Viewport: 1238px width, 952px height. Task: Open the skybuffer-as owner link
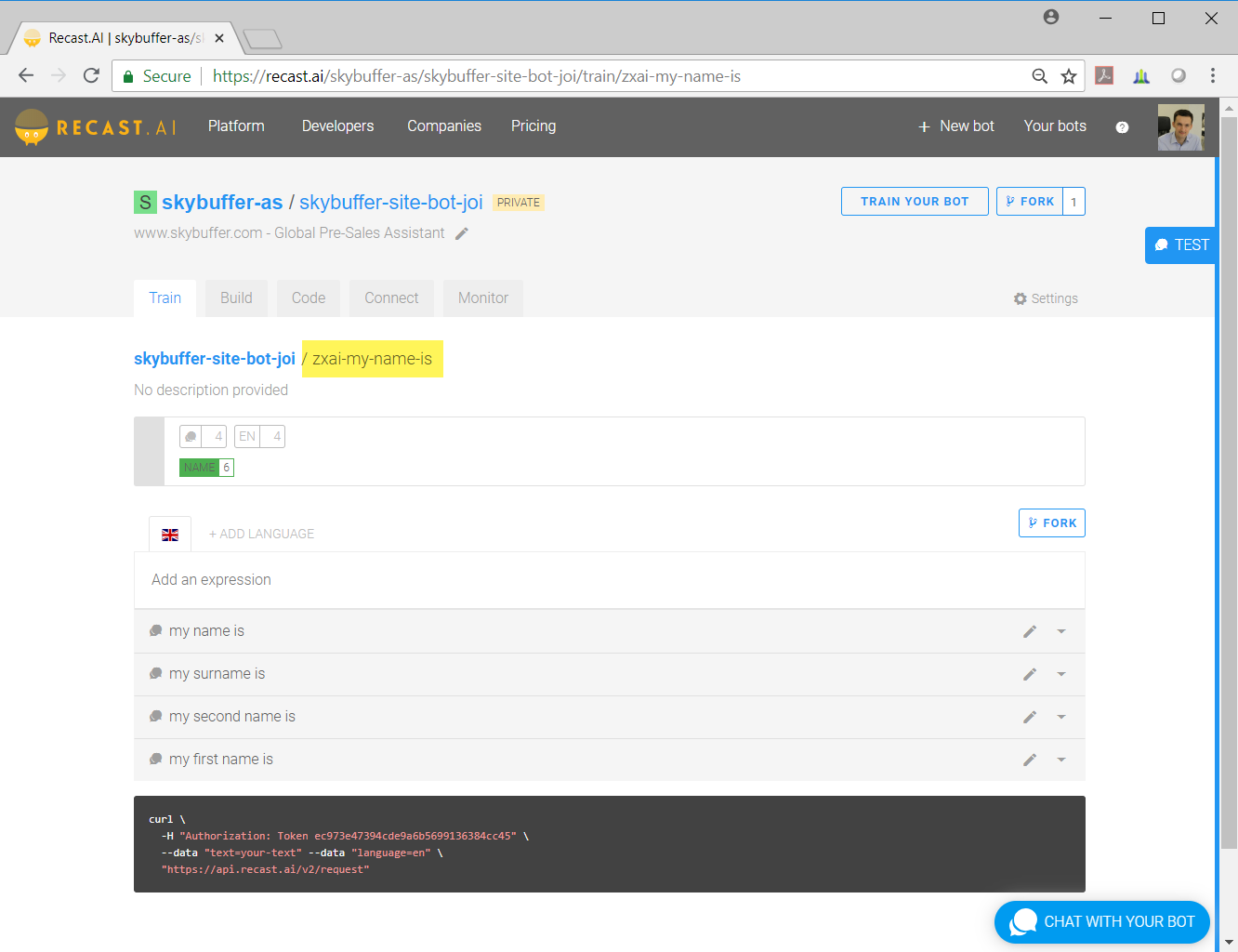pos(222,203)
